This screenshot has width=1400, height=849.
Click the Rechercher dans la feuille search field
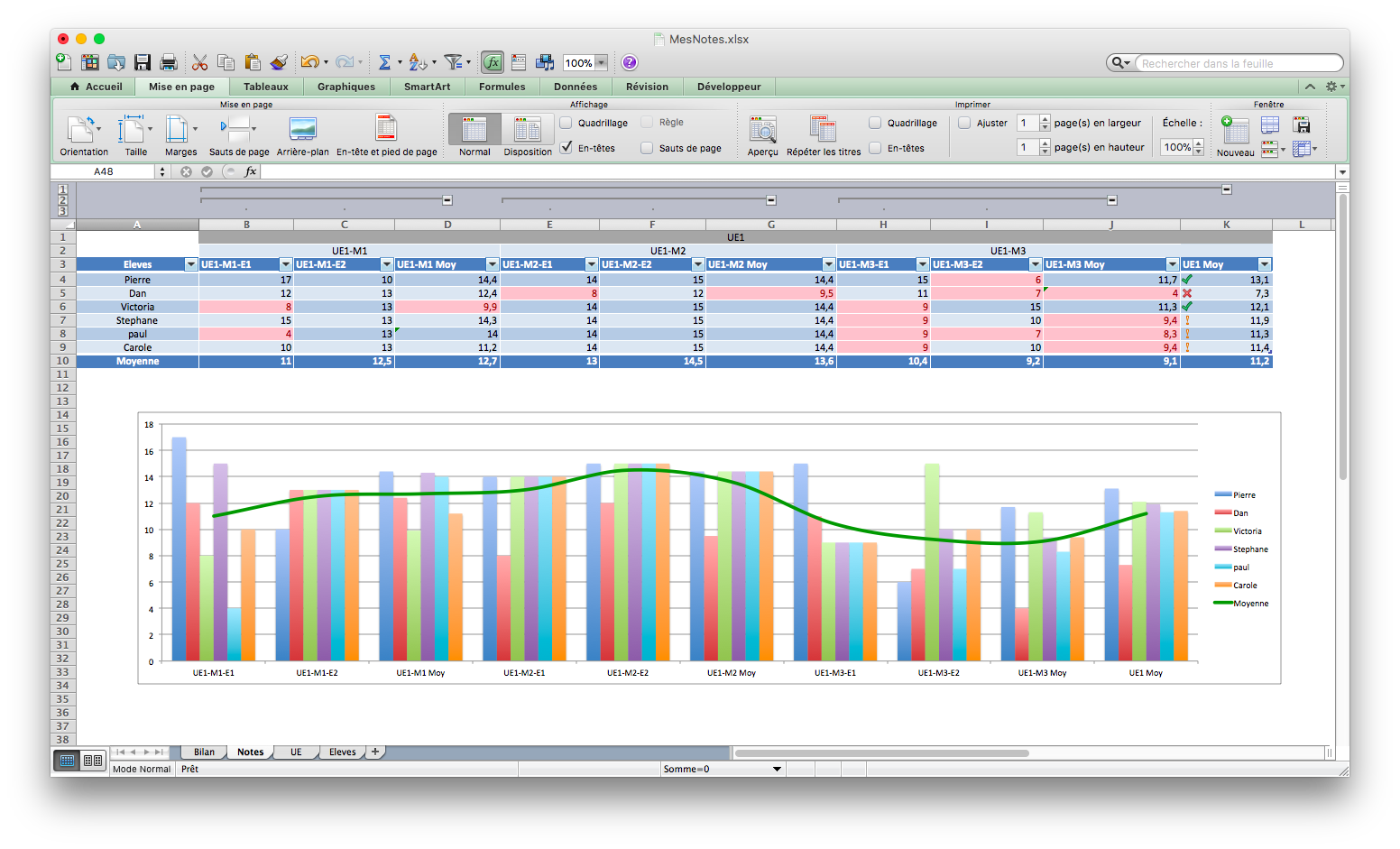[1238, 63]
